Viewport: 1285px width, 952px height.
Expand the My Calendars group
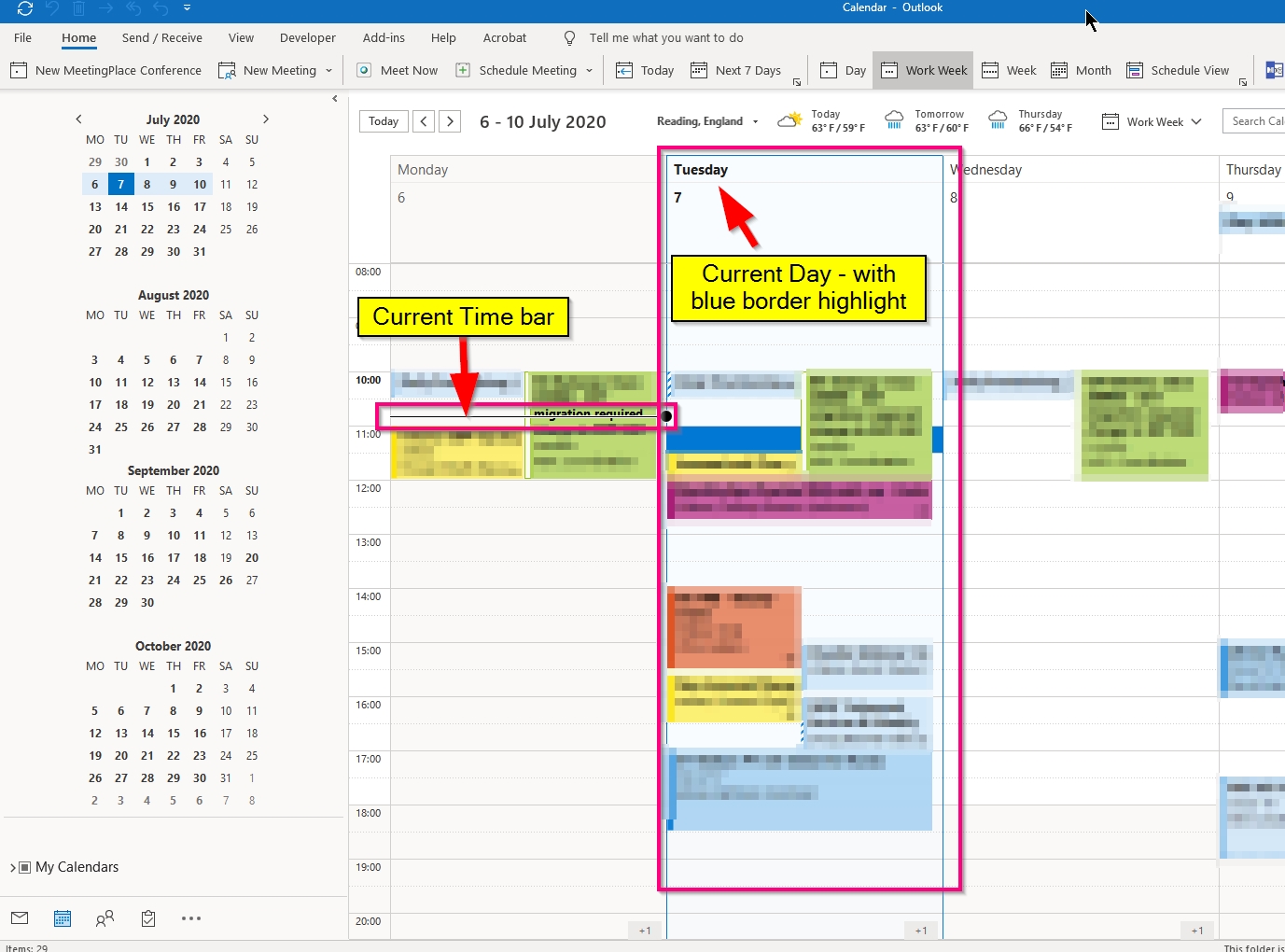[13, 868]
